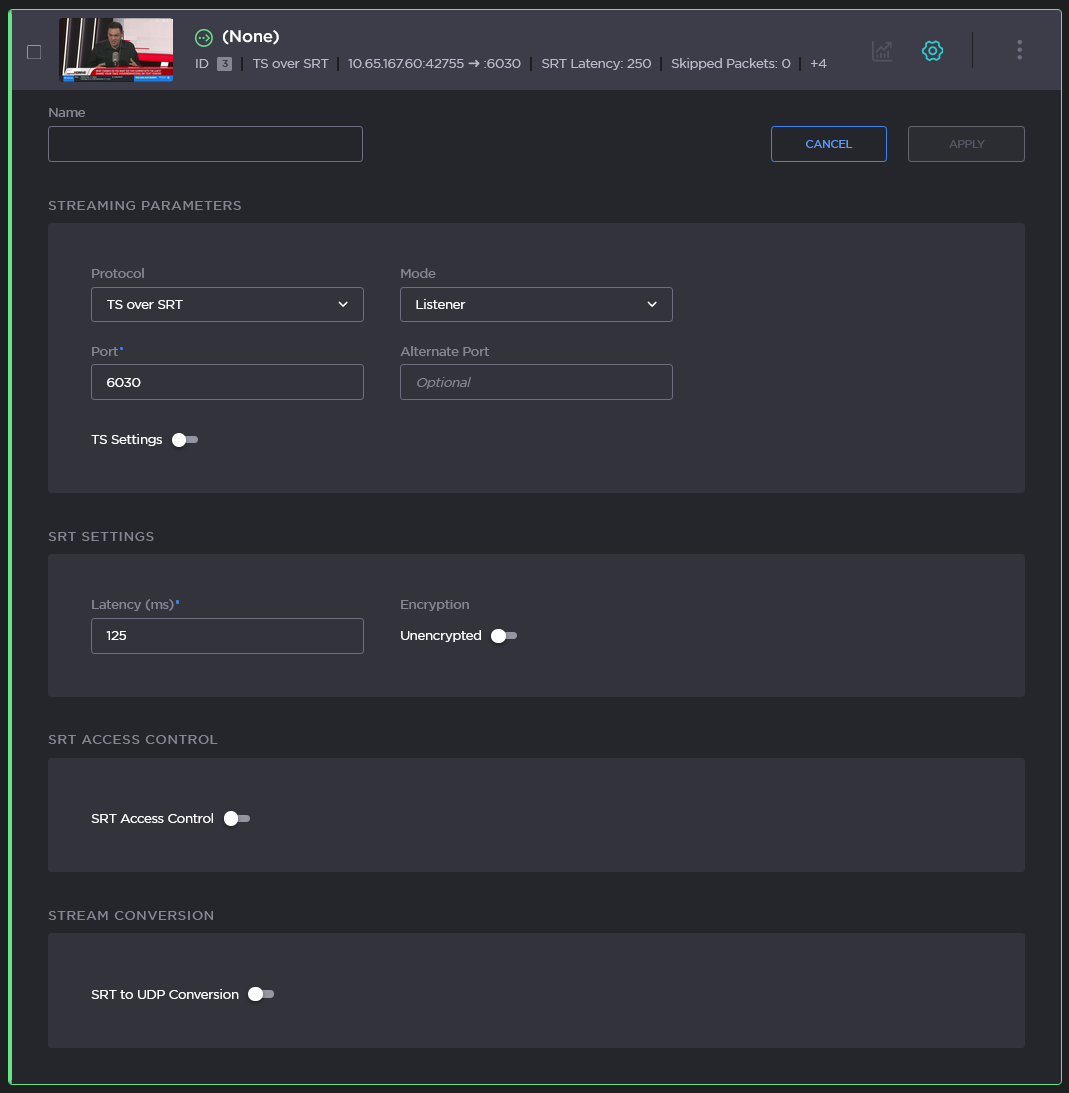The width and height of the screenshot is (1069, 1093).
Task: Focus the Port field showing 6030
Action: [x=227, y=382]
